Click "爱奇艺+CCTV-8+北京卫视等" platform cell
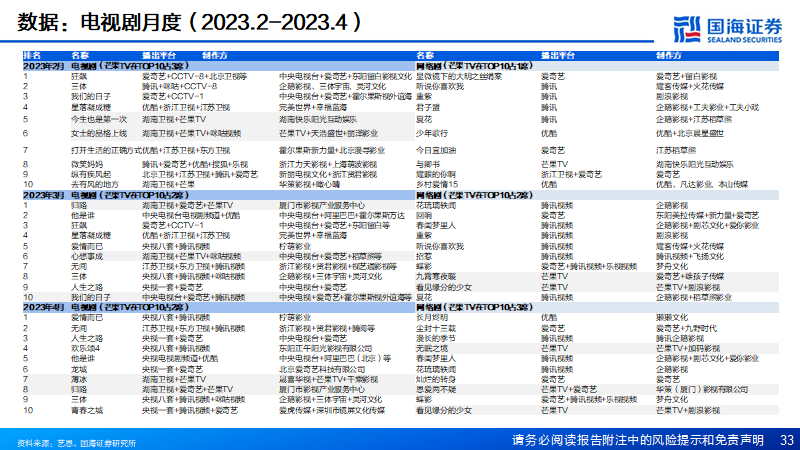Viewport: 800px width, 450px height. 194,76
